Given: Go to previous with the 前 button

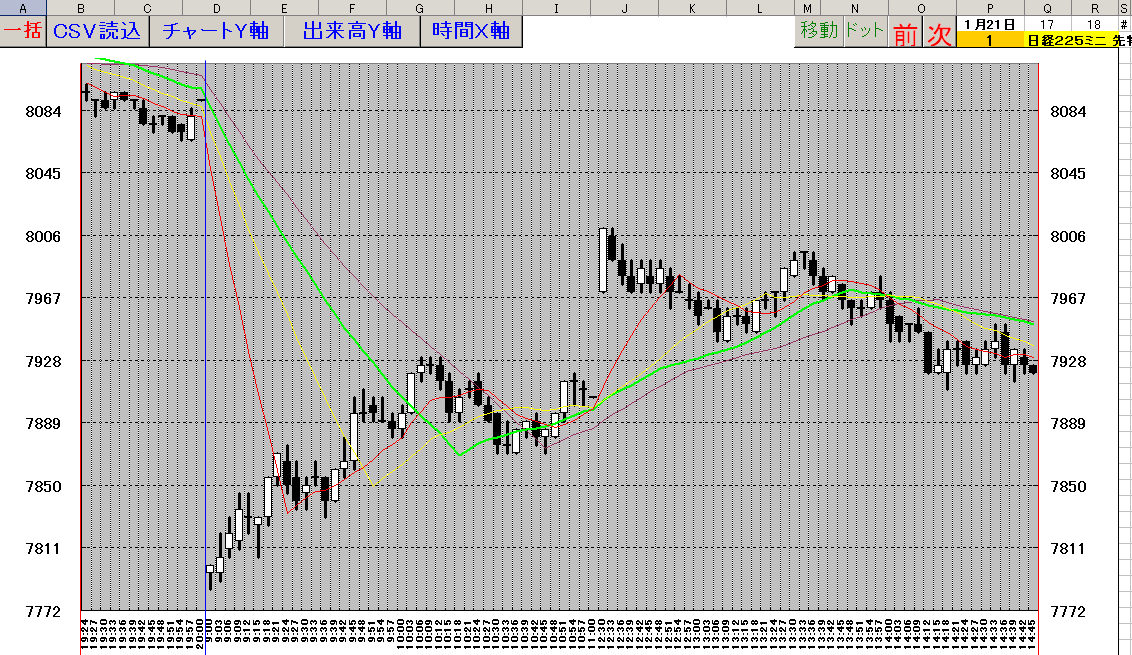Looking at the screenshot, I should click(x=904, y=33).
